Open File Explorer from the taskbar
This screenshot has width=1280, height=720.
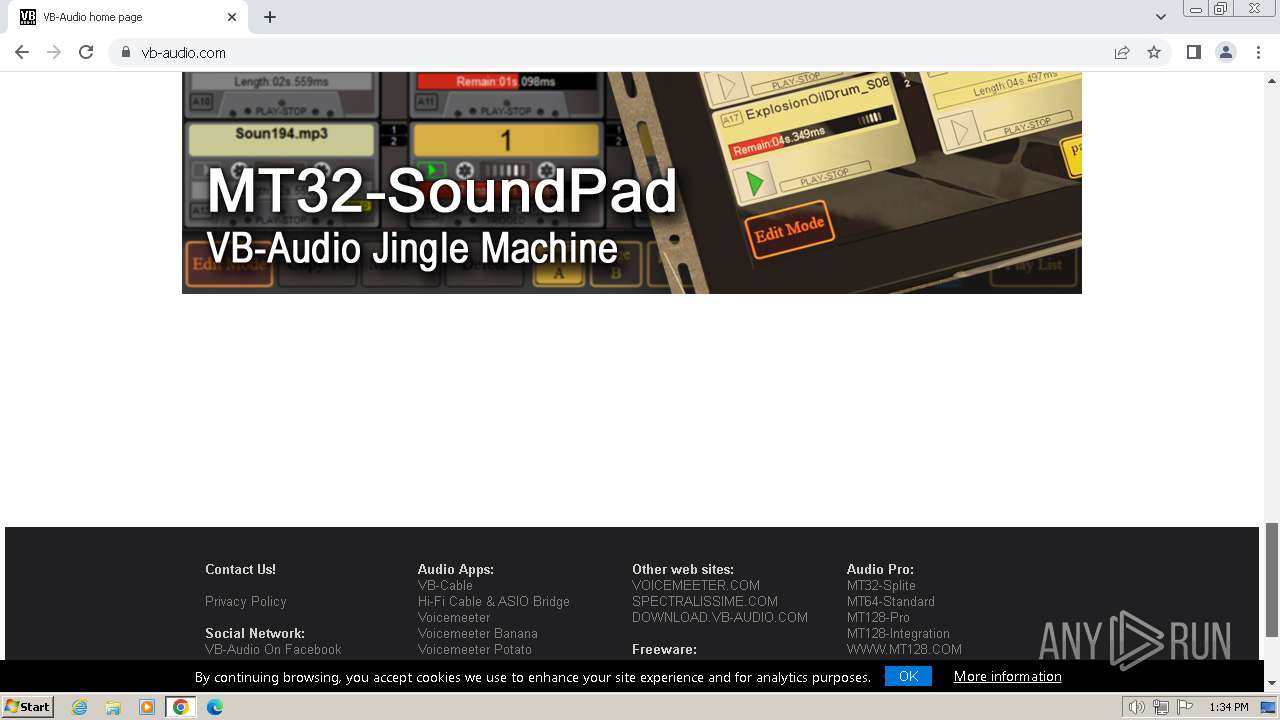coord(113,707)
